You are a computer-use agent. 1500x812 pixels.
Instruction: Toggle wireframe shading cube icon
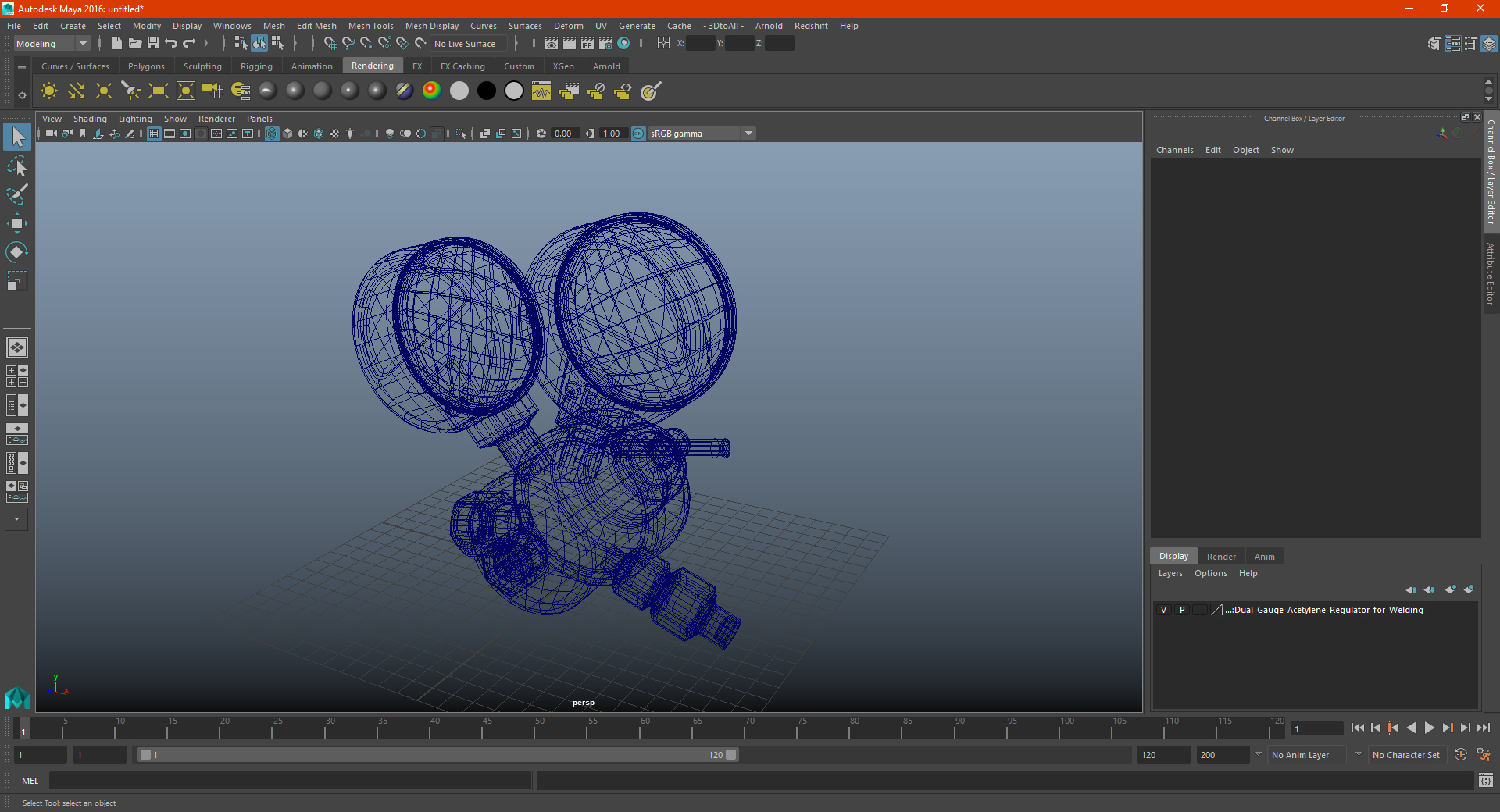(272, 134)
